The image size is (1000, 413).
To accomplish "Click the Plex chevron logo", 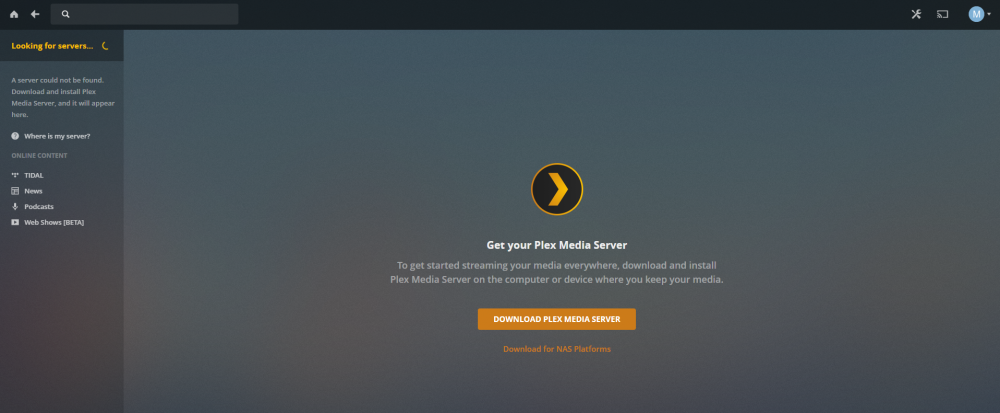I will click(x=557, y=189).
